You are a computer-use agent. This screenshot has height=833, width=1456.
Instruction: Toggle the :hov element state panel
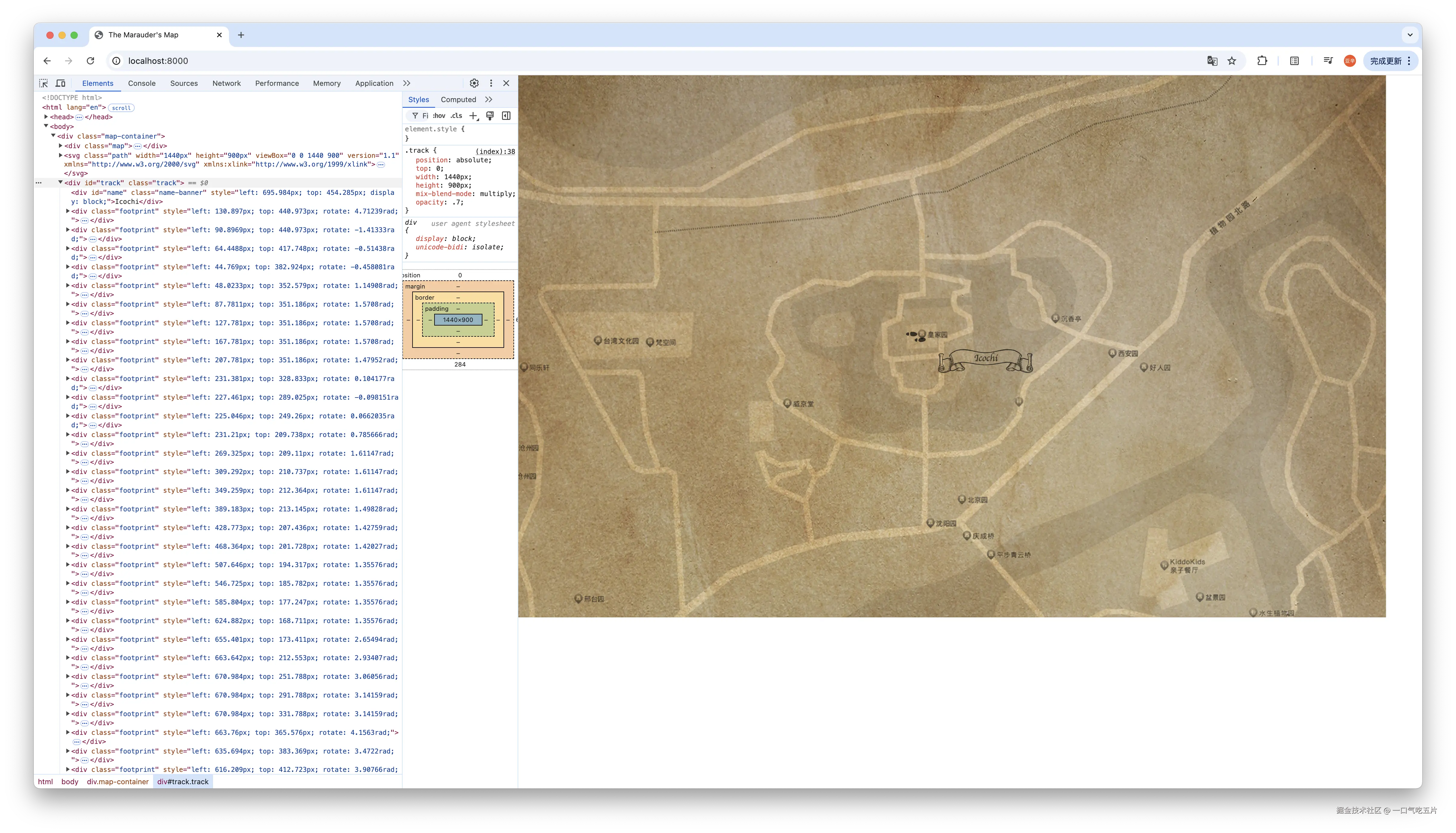[439, 116]
